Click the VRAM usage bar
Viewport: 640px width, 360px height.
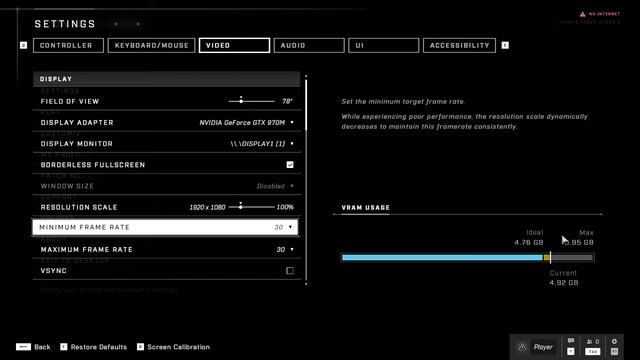pos(467,258)
